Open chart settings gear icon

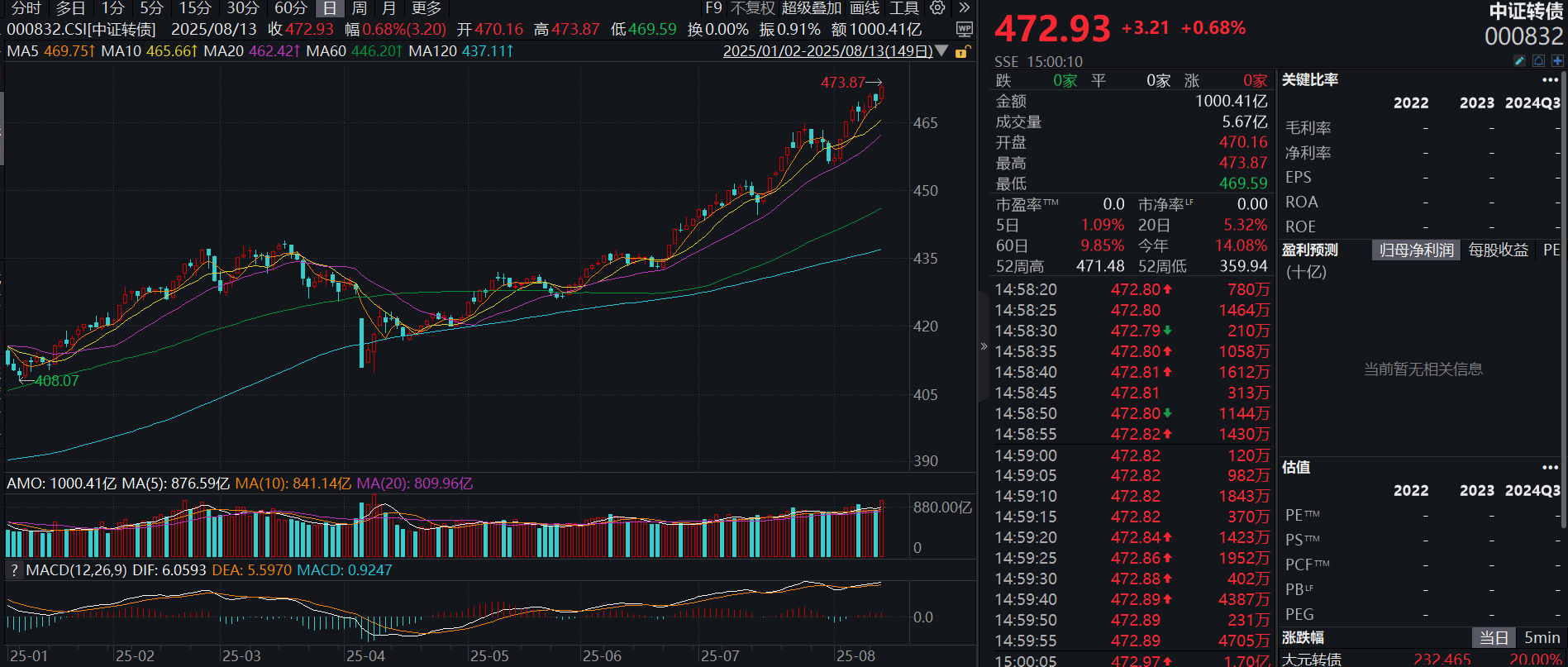point(937,8)
